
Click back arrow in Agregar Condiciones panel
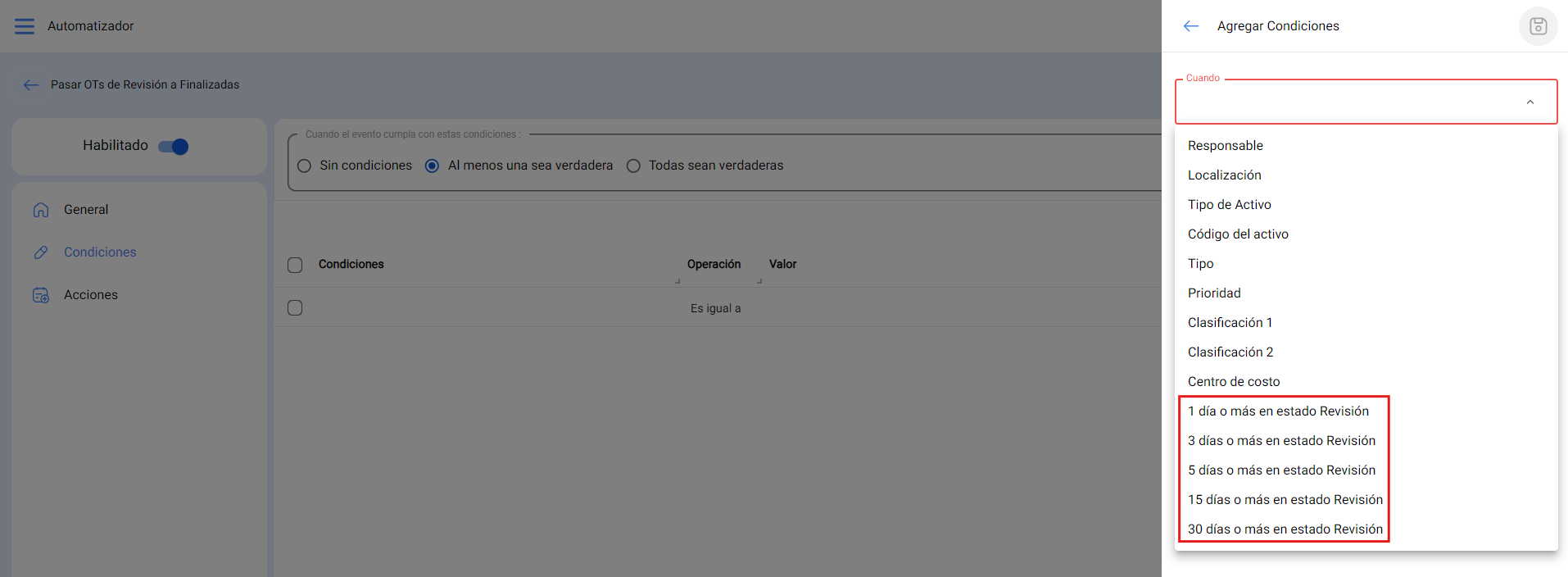tap(1190, 26)
